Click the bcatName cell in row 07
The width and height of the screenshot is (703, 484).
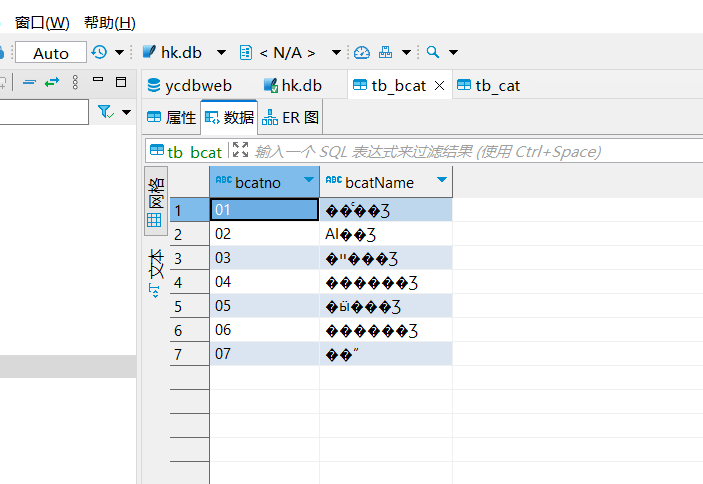click(386, 354)
